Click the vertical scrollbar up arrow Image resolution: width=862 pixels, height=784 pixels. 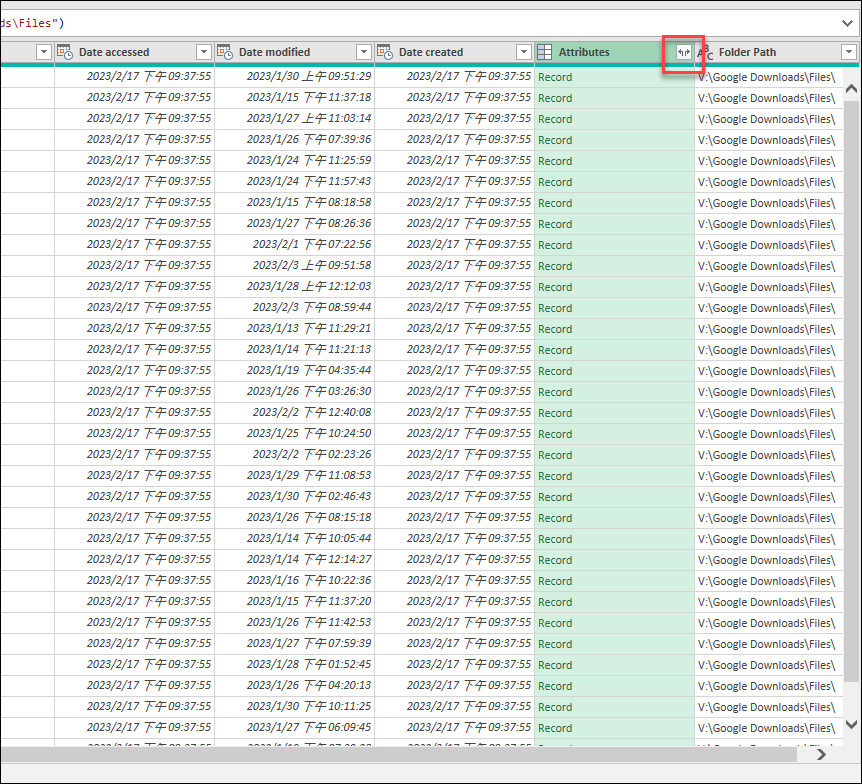pos(851,89)
